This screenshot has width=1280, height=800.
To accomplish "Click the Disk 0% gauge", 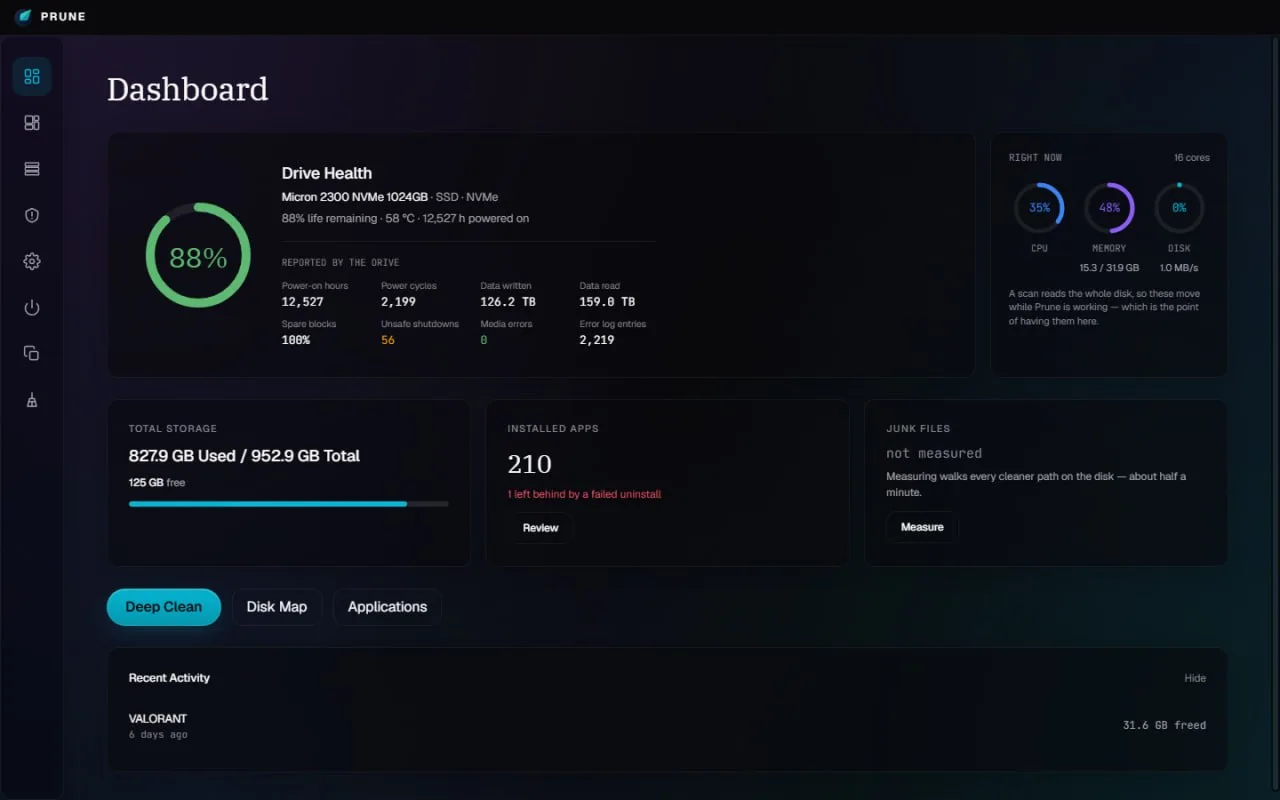I will pyautogui.click(x=1179, y=208).
